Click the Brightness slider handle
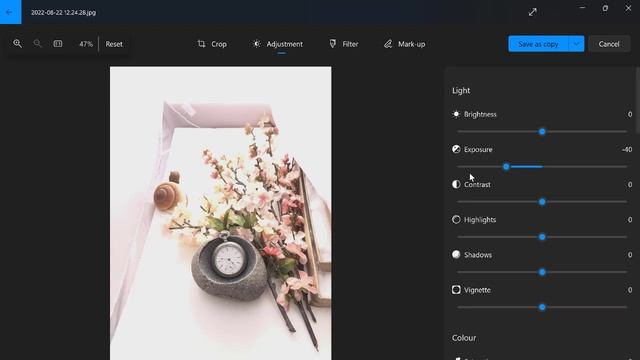Viewport: 640px width, 360px height. click(542, 132)
